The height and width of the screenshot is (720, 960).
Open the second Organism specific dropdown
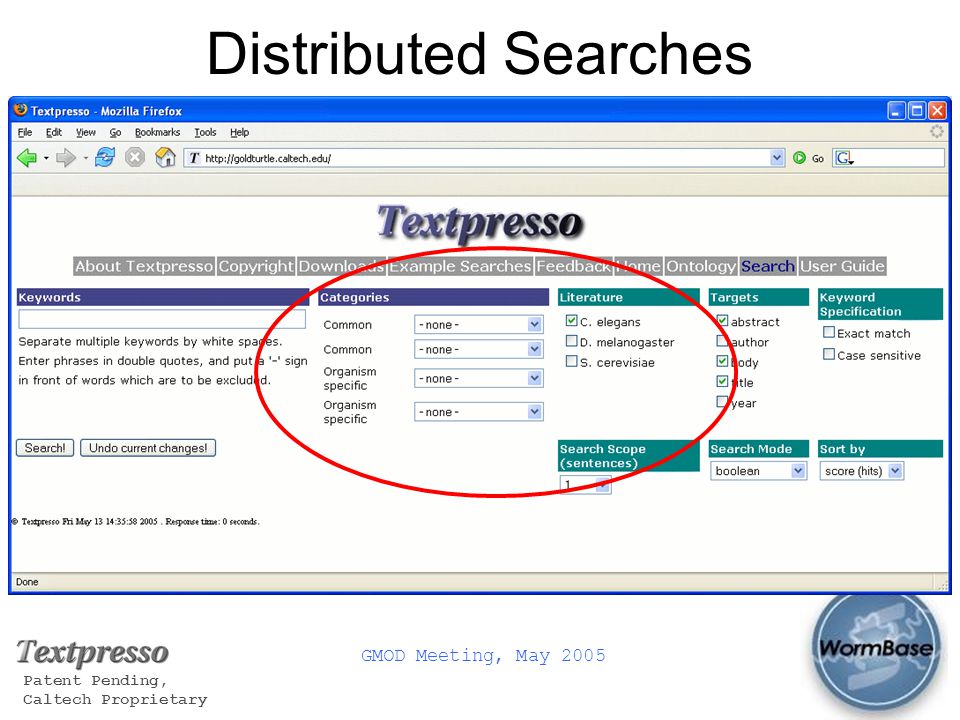479,412
